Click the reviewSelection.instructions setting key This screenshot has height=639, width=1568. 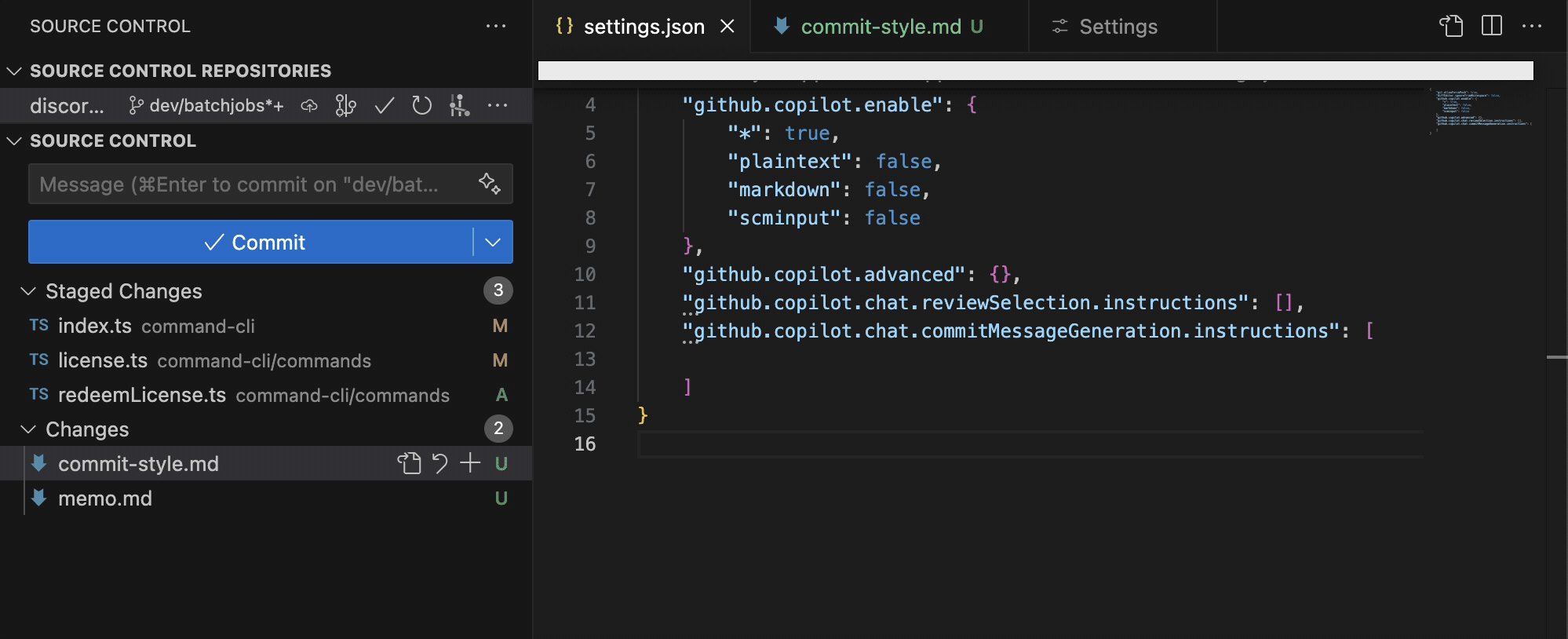pyautogui.click(x=965, y=302)
